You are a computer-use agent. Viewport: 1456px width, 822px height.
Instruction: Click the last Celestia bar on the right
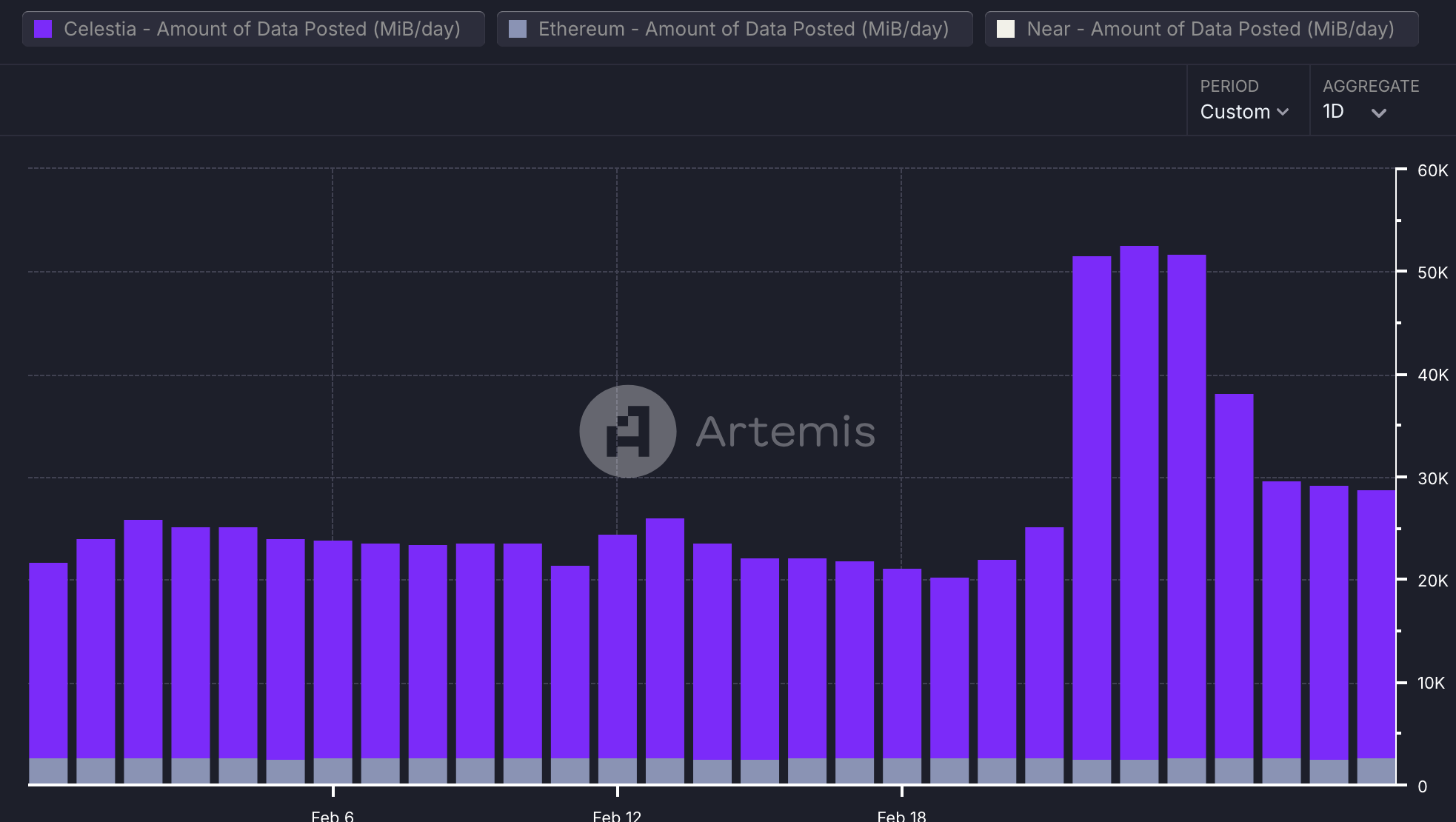[x=1376, y=624]
